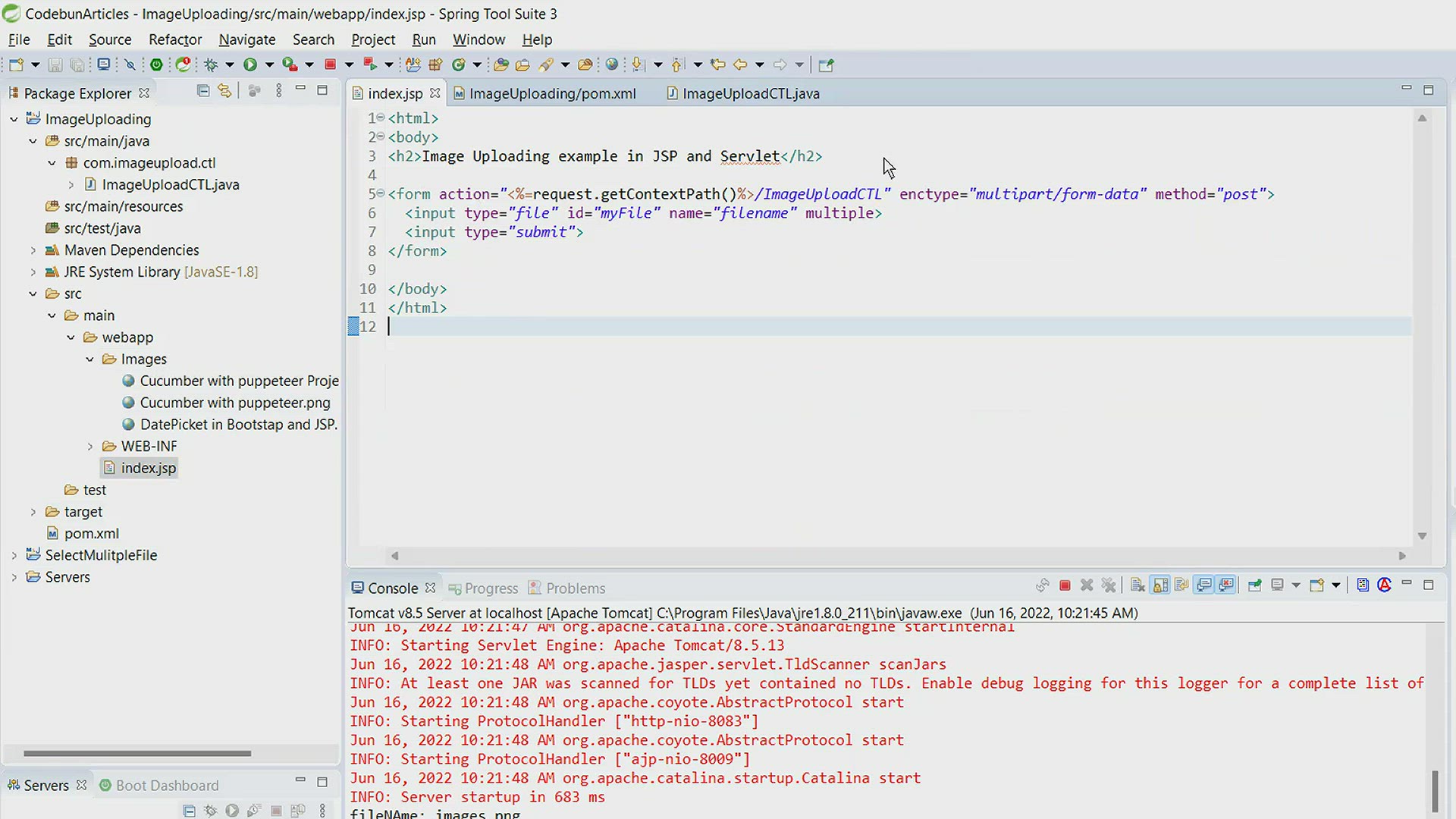1456x819 pixels.
Task: Click Start server in debug mode icon
Action: (x=211, y=811)
